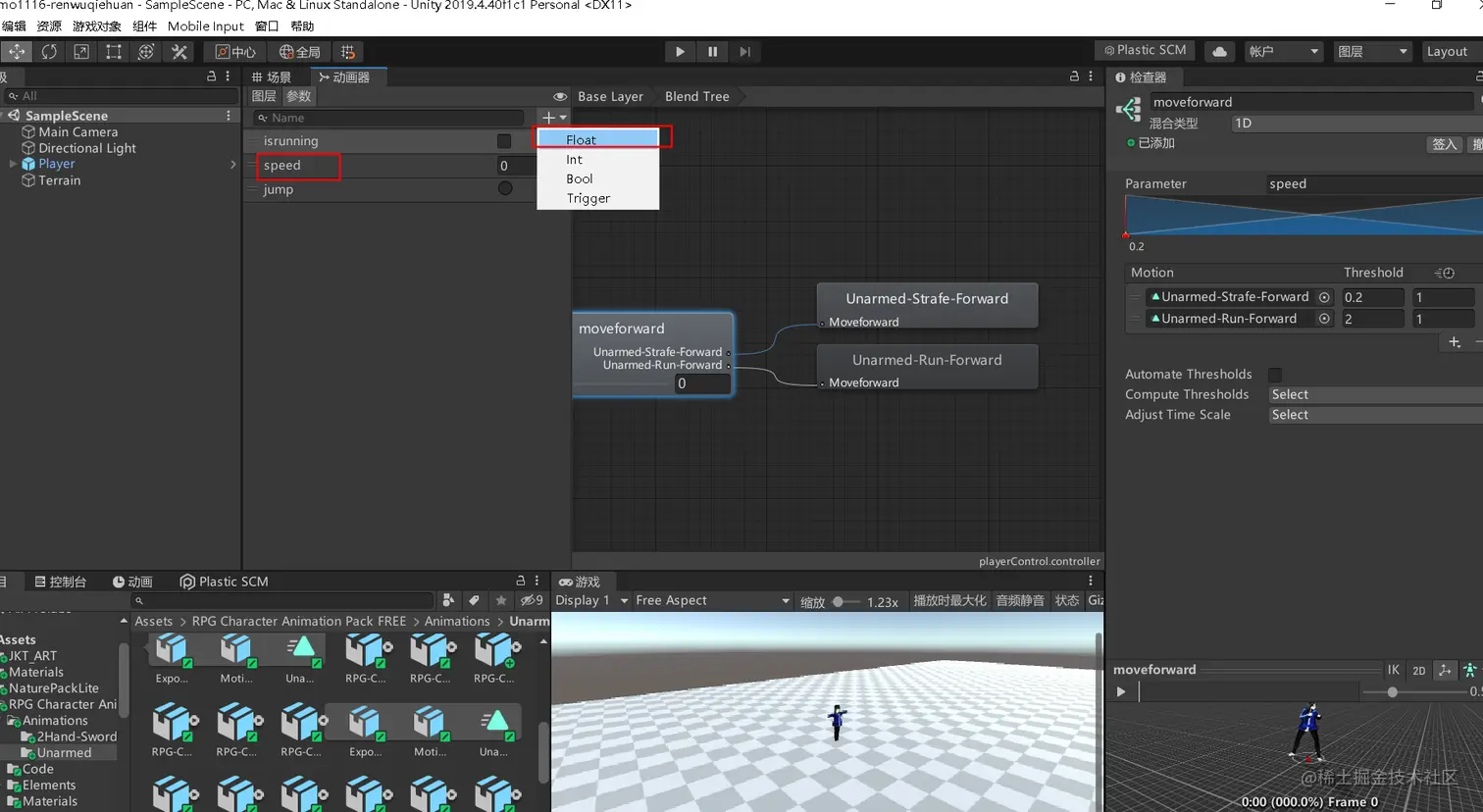The width and height of the screenshot is (1483, 812).
Task: Open the 图层 layers dropdown in toolbar
Action: pos(1373,51)
